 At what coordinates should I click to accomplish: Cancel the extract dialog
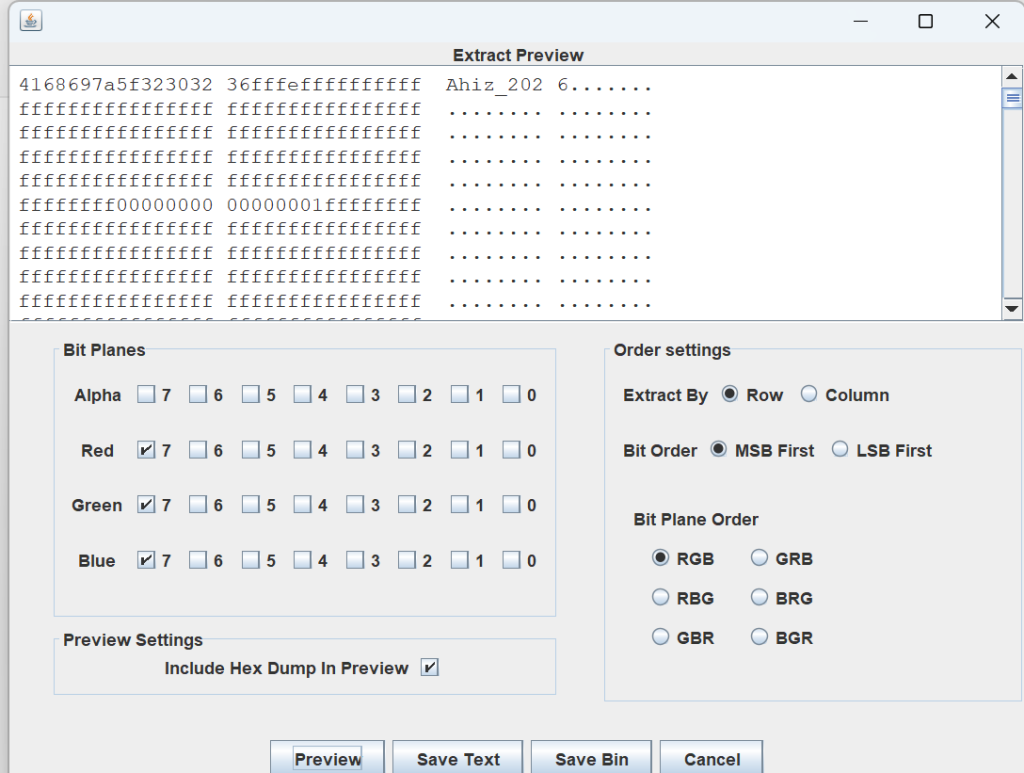(x=711, y=759)
